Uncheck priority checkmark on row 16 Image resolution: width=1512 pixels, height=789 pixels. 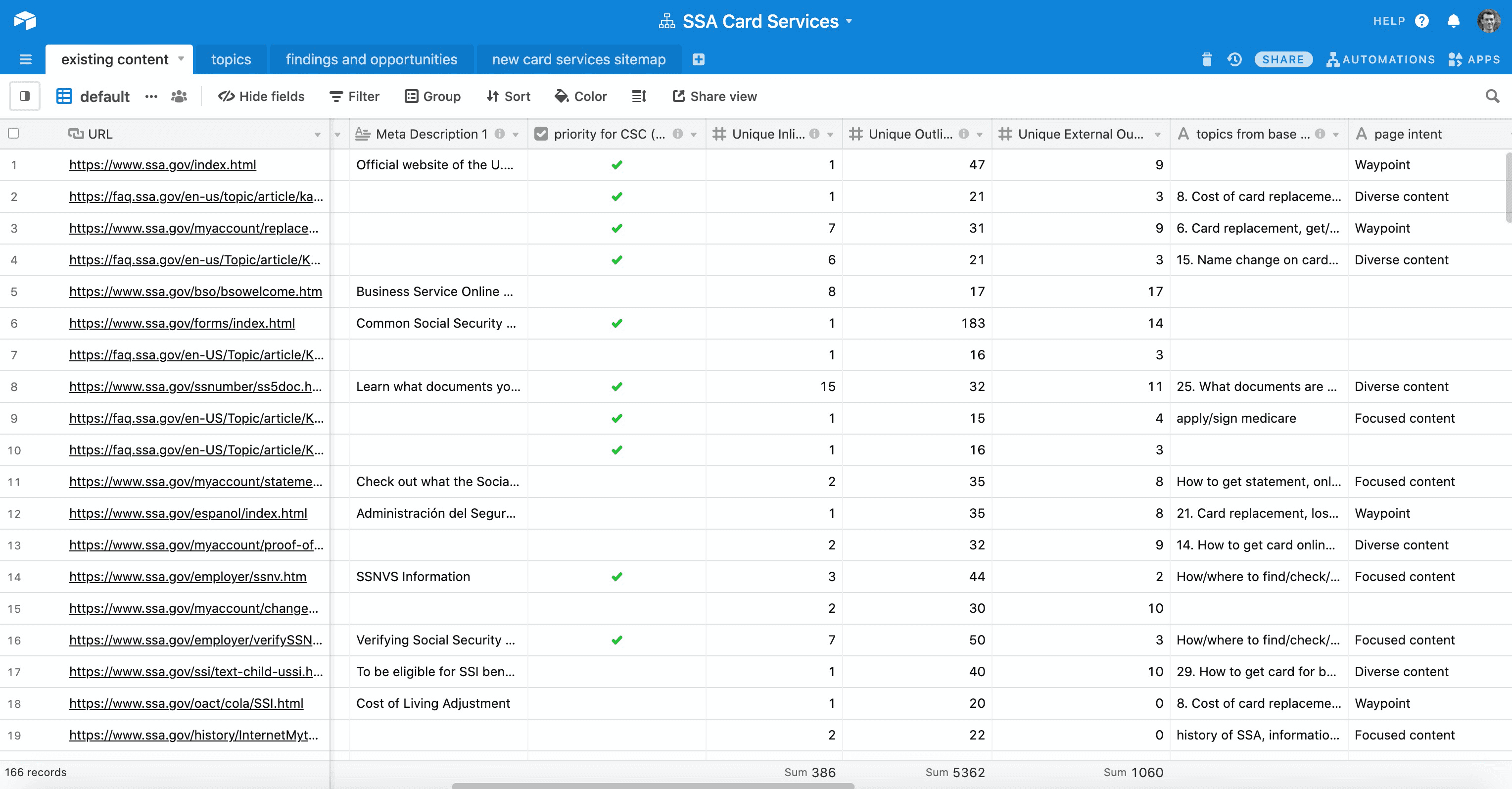pyautogui.click(x=617, y=641)
